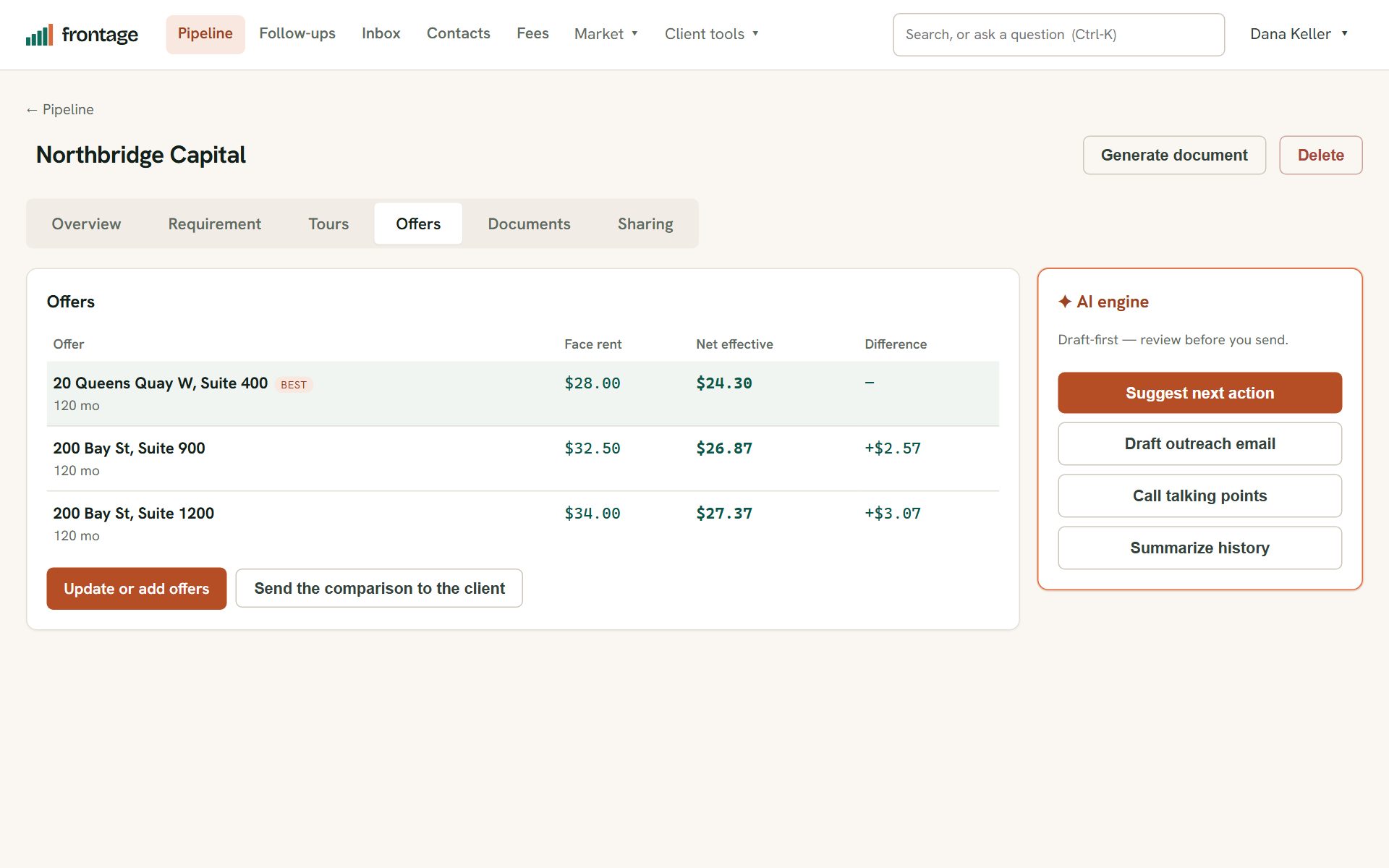Click the BEST badge on Queens Quay offer
This screenshot has height=868, width=1389.
[x=294, y=385]
